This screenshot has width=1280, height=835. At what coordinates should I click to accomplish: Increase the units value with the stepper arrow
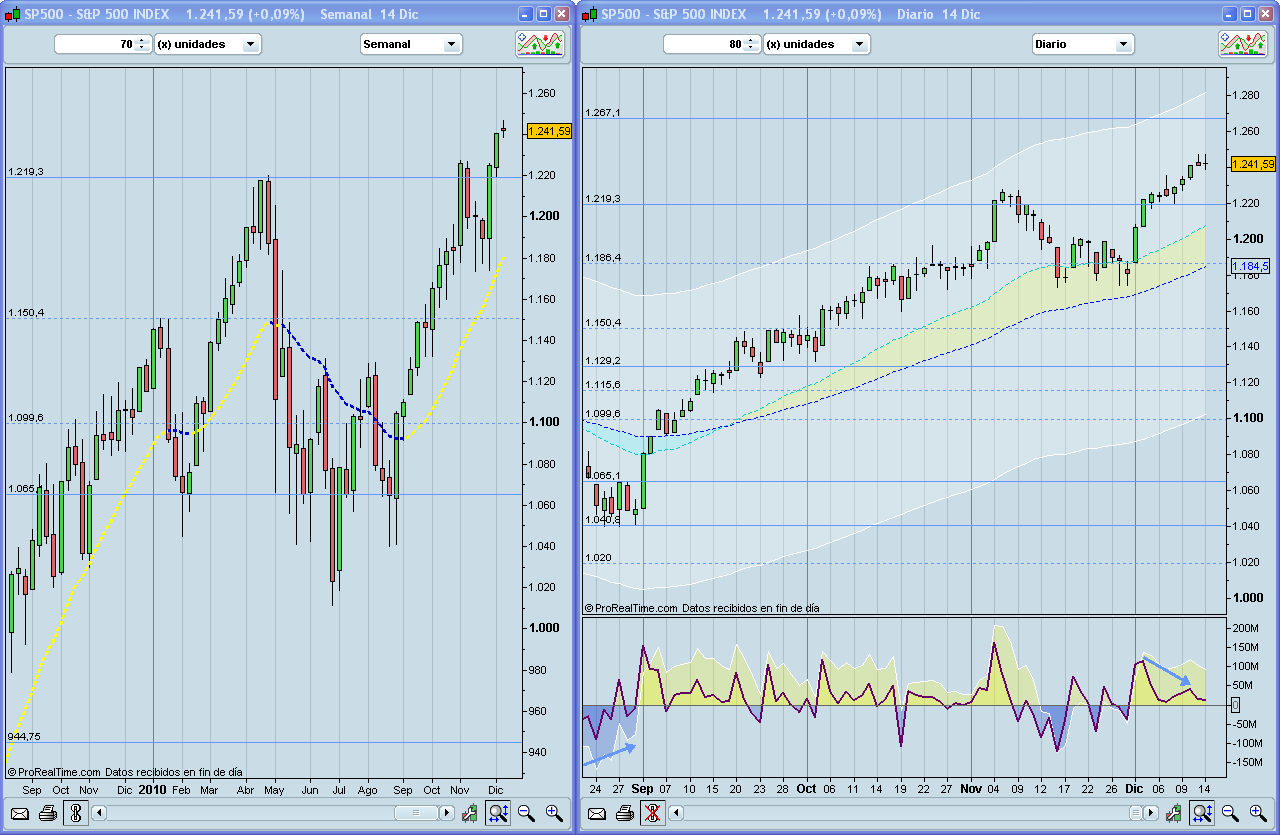tap(143, 40)
